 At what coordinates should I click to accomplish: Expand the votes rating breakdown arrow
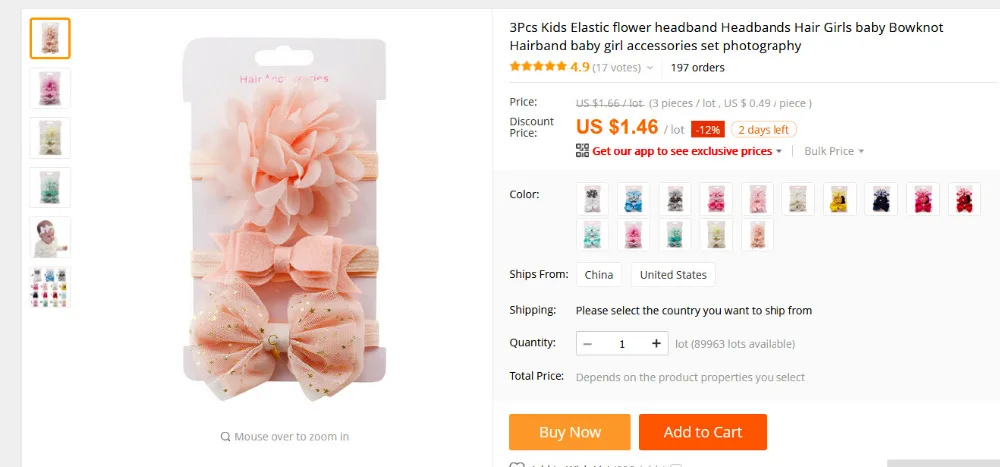(x=650, y=68)
